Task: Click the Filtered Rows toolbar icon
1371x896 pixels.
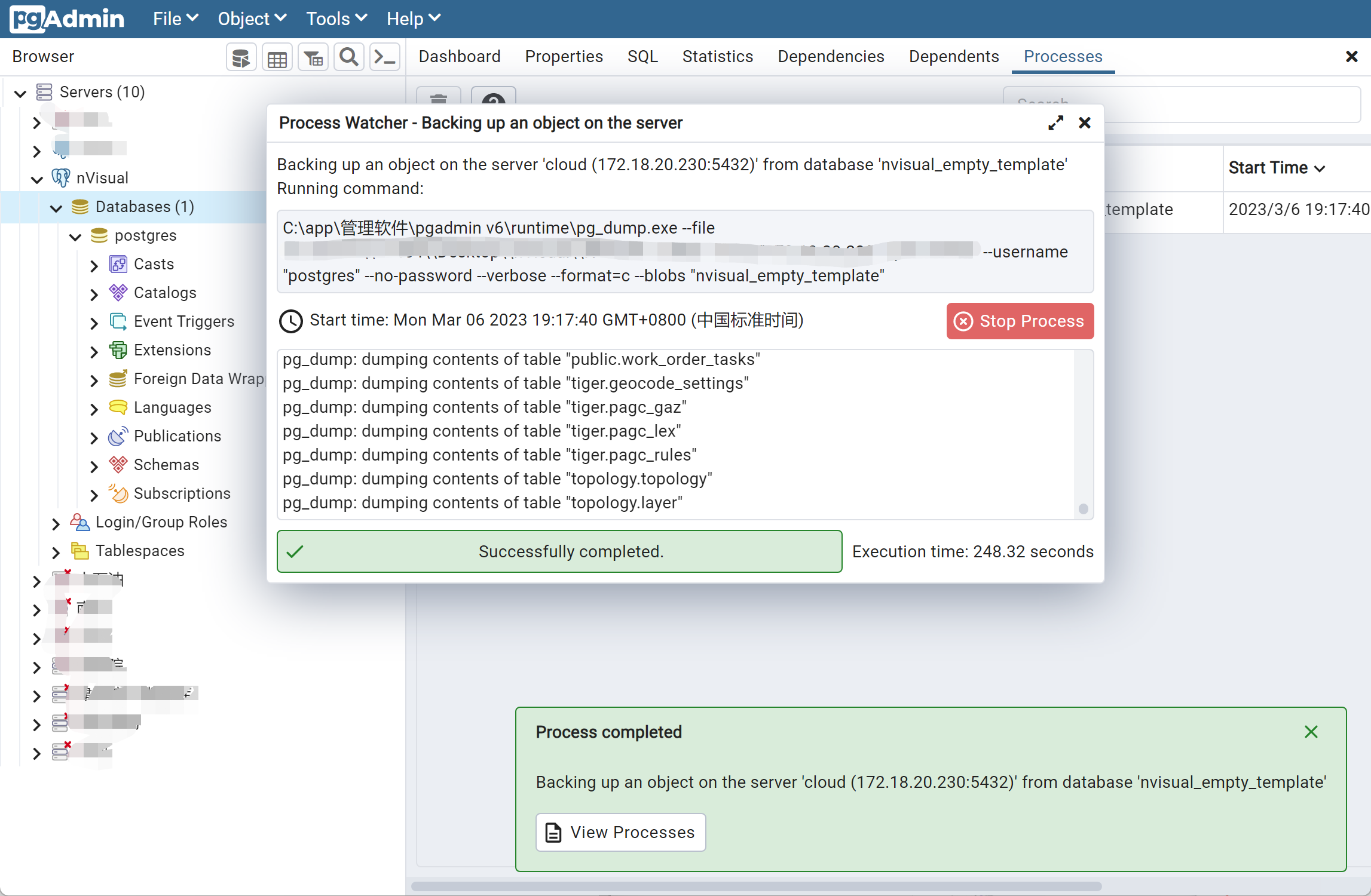Action: pos(313,58)
